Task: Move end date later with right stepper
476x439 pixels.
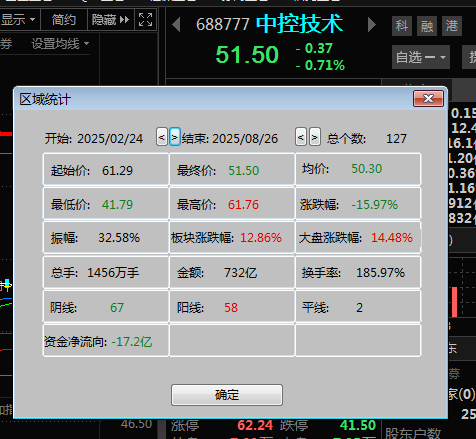Action: pos(314,137)
